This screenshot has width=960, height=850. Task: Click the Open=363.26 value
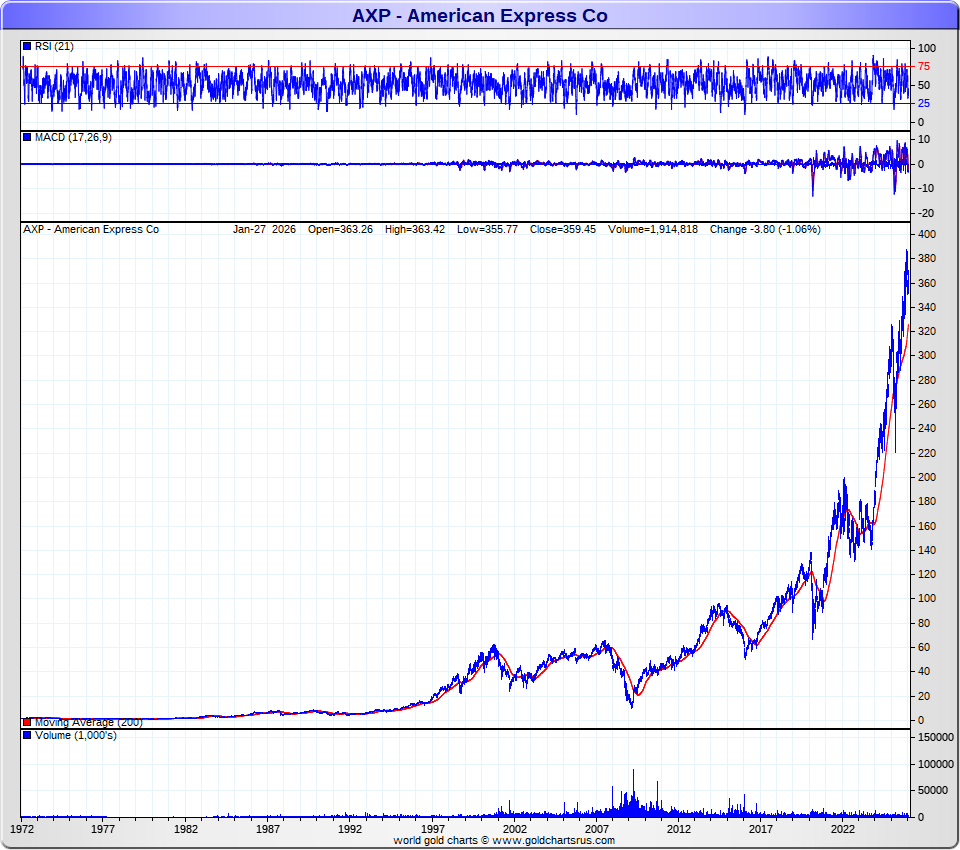tap(340, 230)
